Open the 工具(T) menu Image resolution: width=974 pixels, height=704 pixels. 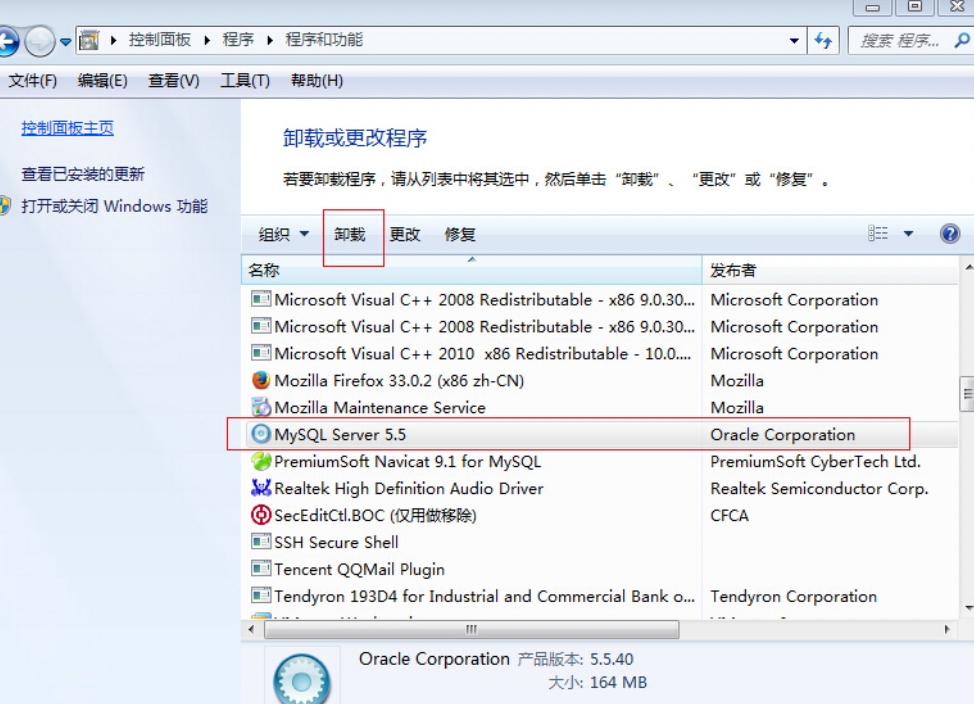point(245,81)
